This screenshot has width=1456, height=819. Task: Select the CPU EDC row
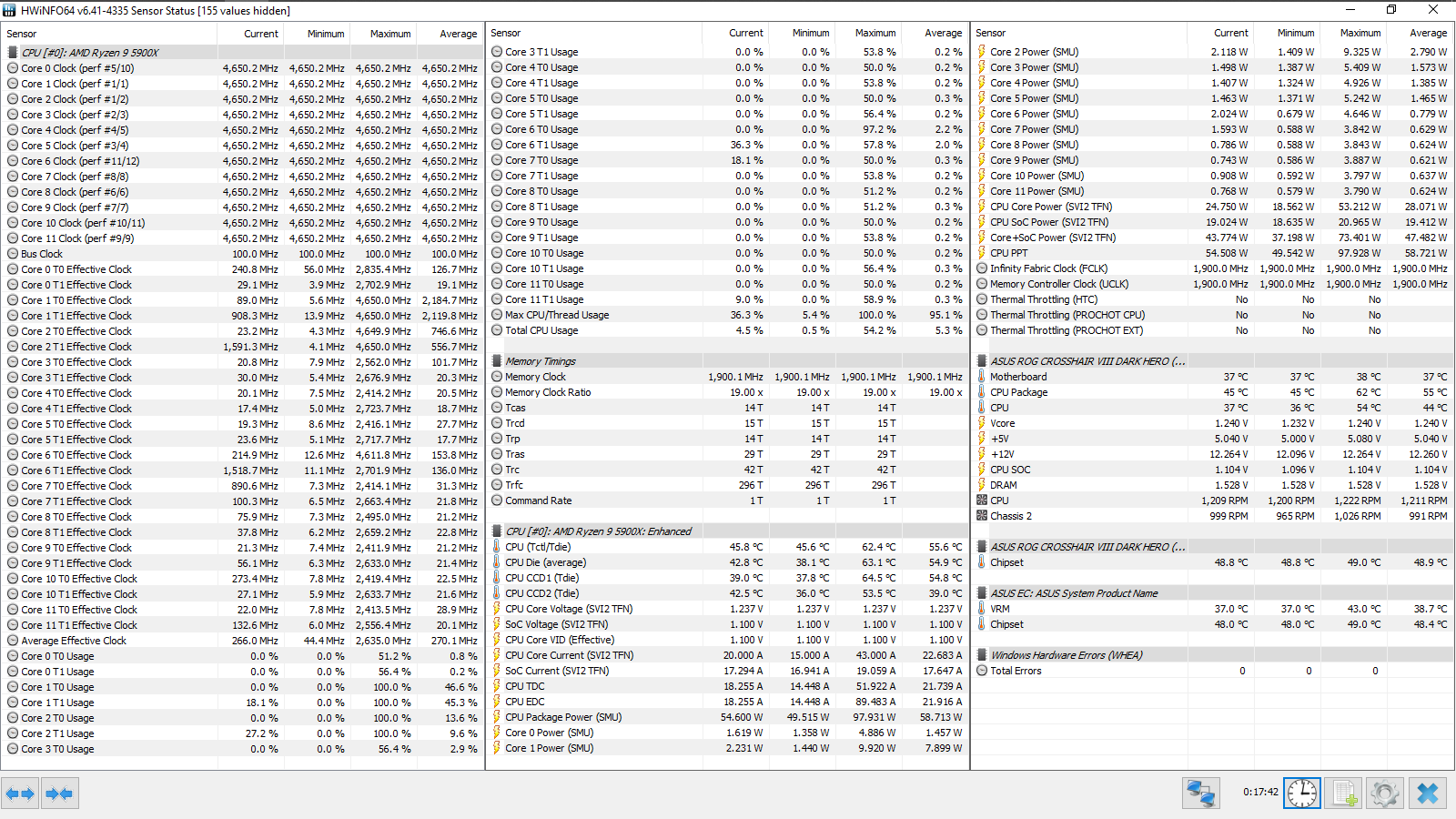point(726,702)
